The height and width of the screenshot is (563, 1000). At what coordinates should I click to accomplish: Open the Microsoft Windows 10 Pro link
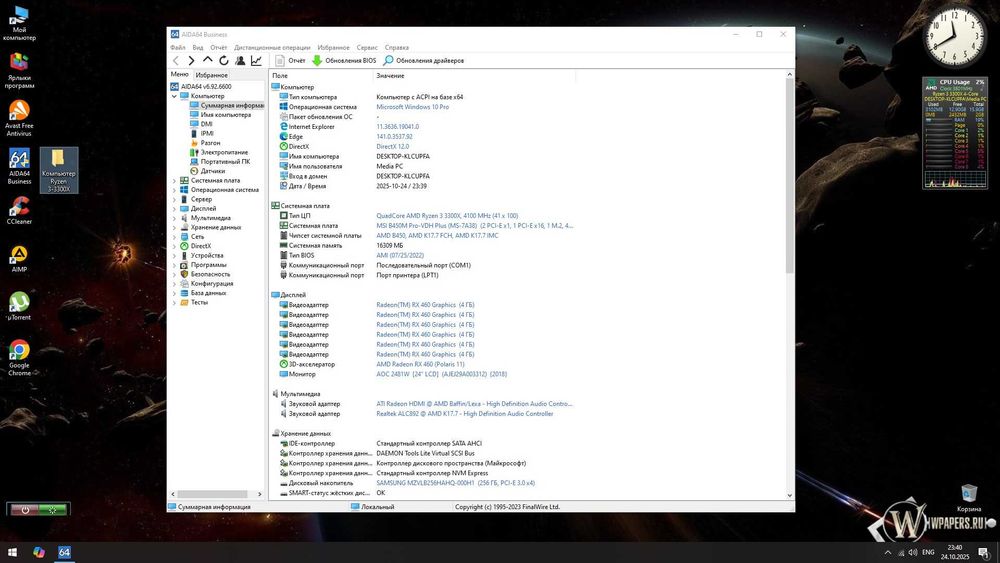point(413,107)
